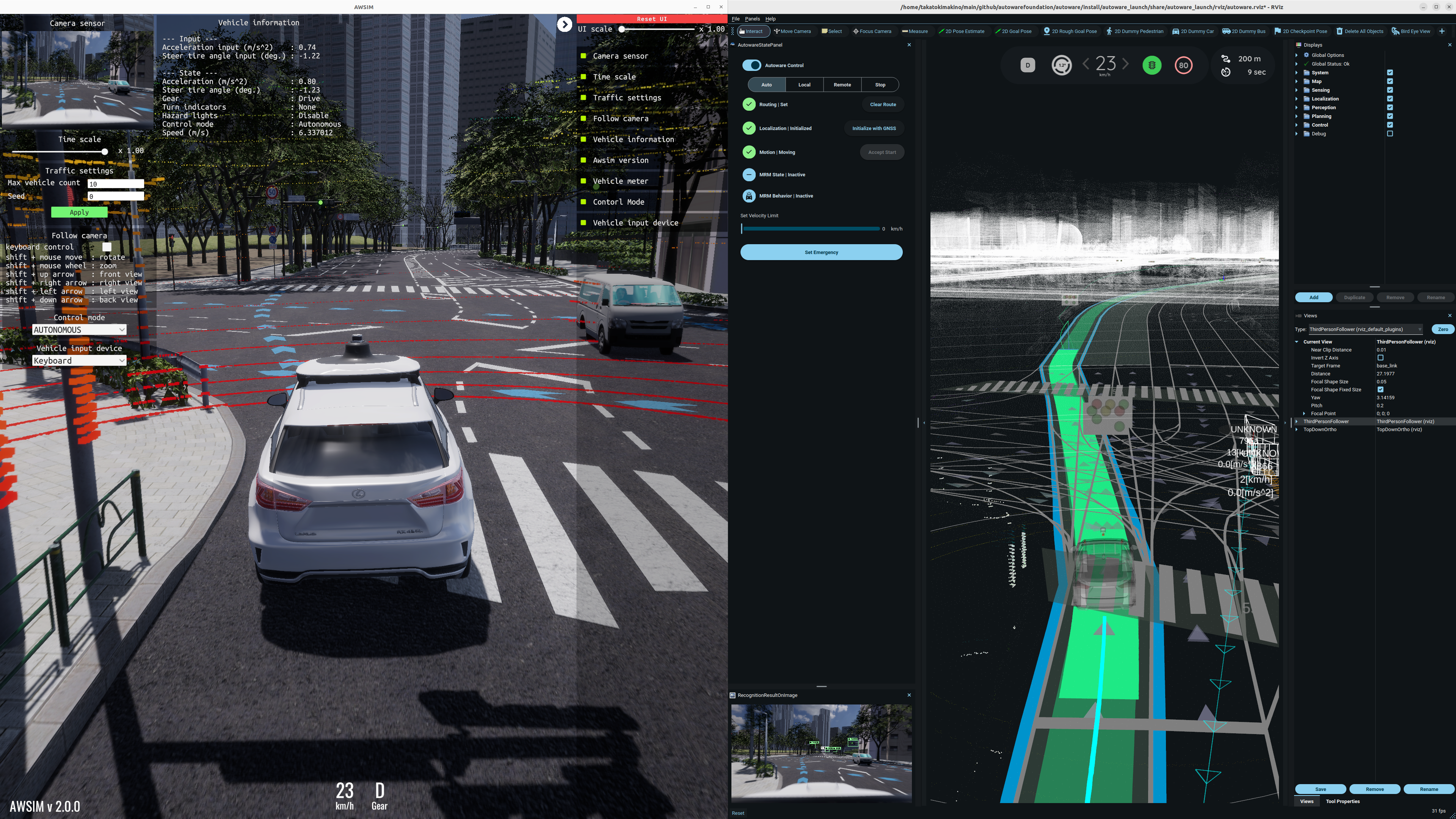Check the Invert Z Axis checkbox

1380,358
